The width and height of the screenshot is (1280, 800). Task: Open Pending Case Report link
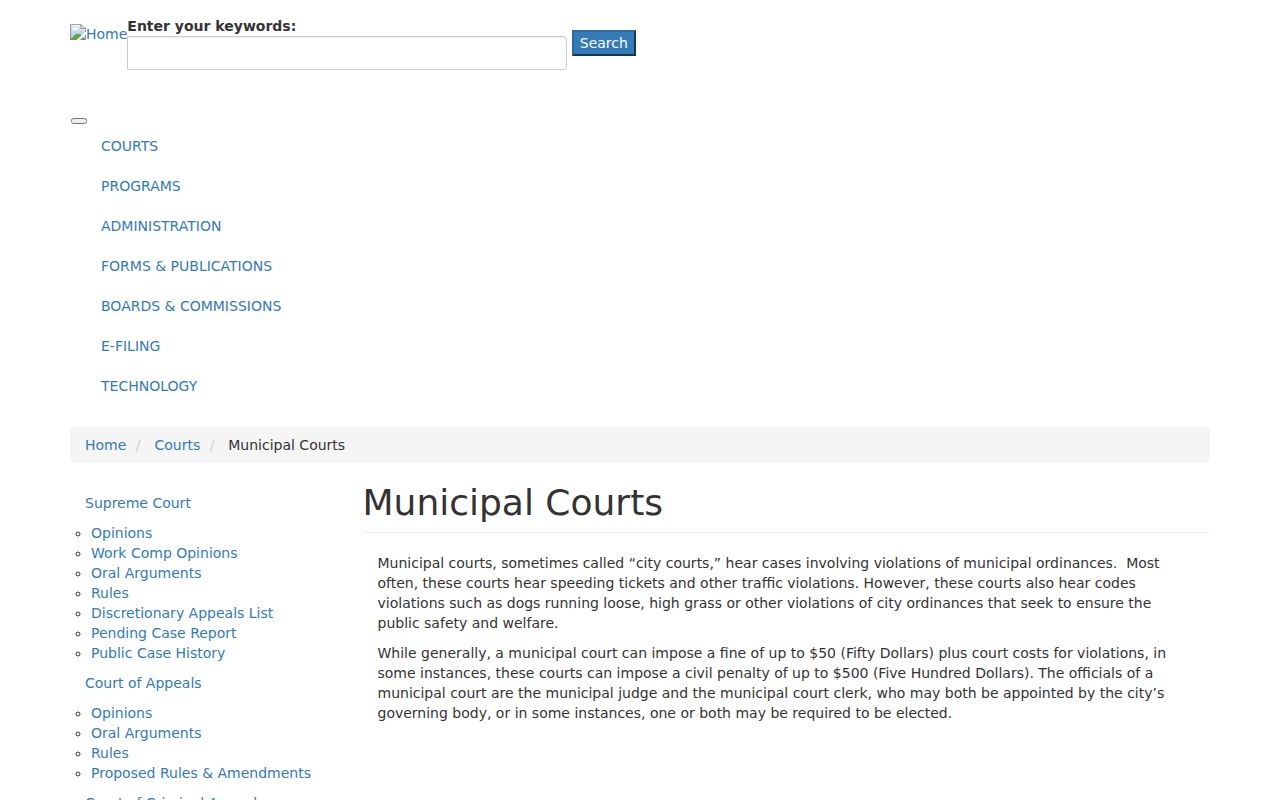click(x=164, y=633)
